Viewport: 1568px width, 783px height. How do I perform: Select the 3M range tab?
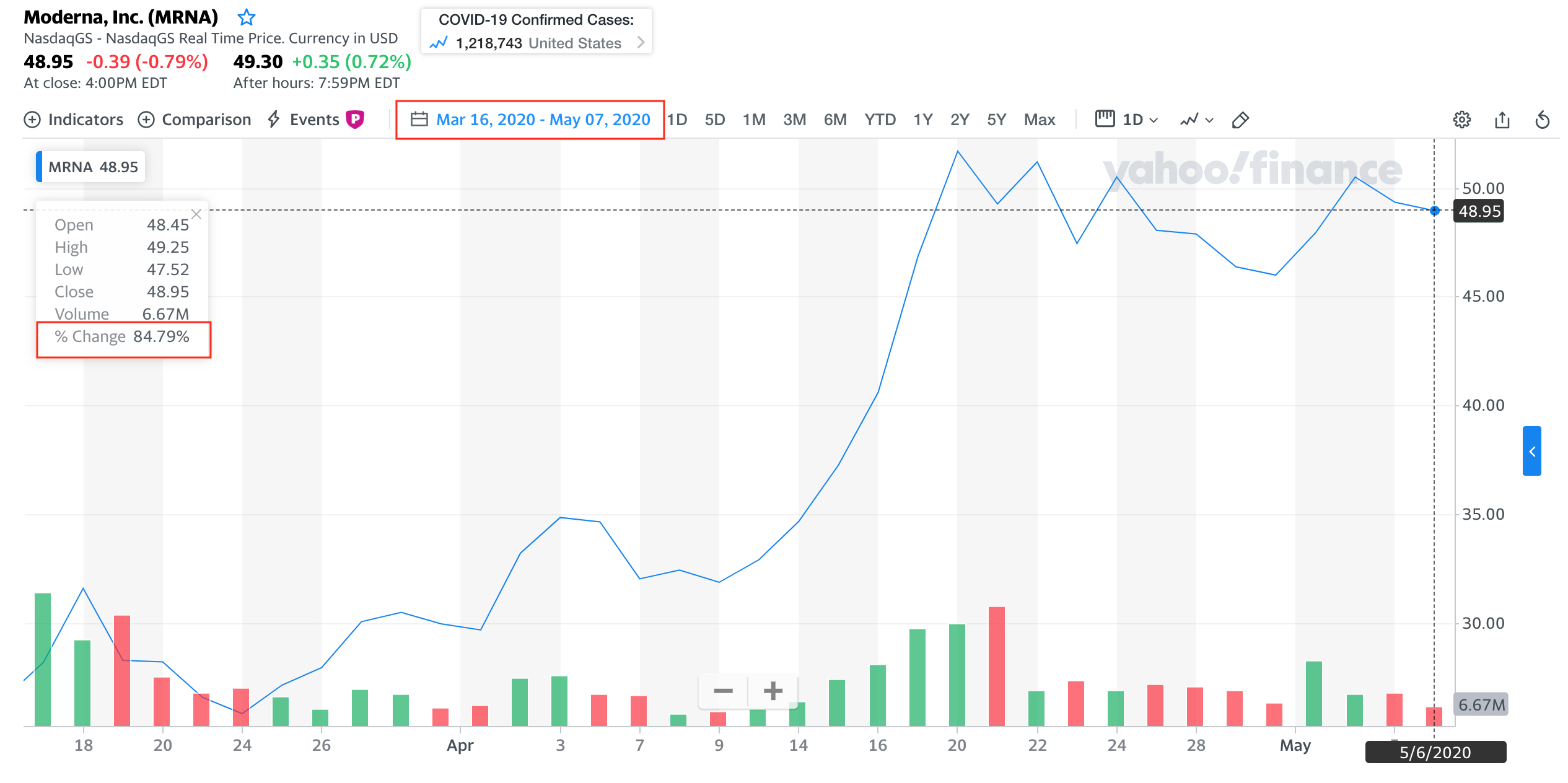[794, 120]
